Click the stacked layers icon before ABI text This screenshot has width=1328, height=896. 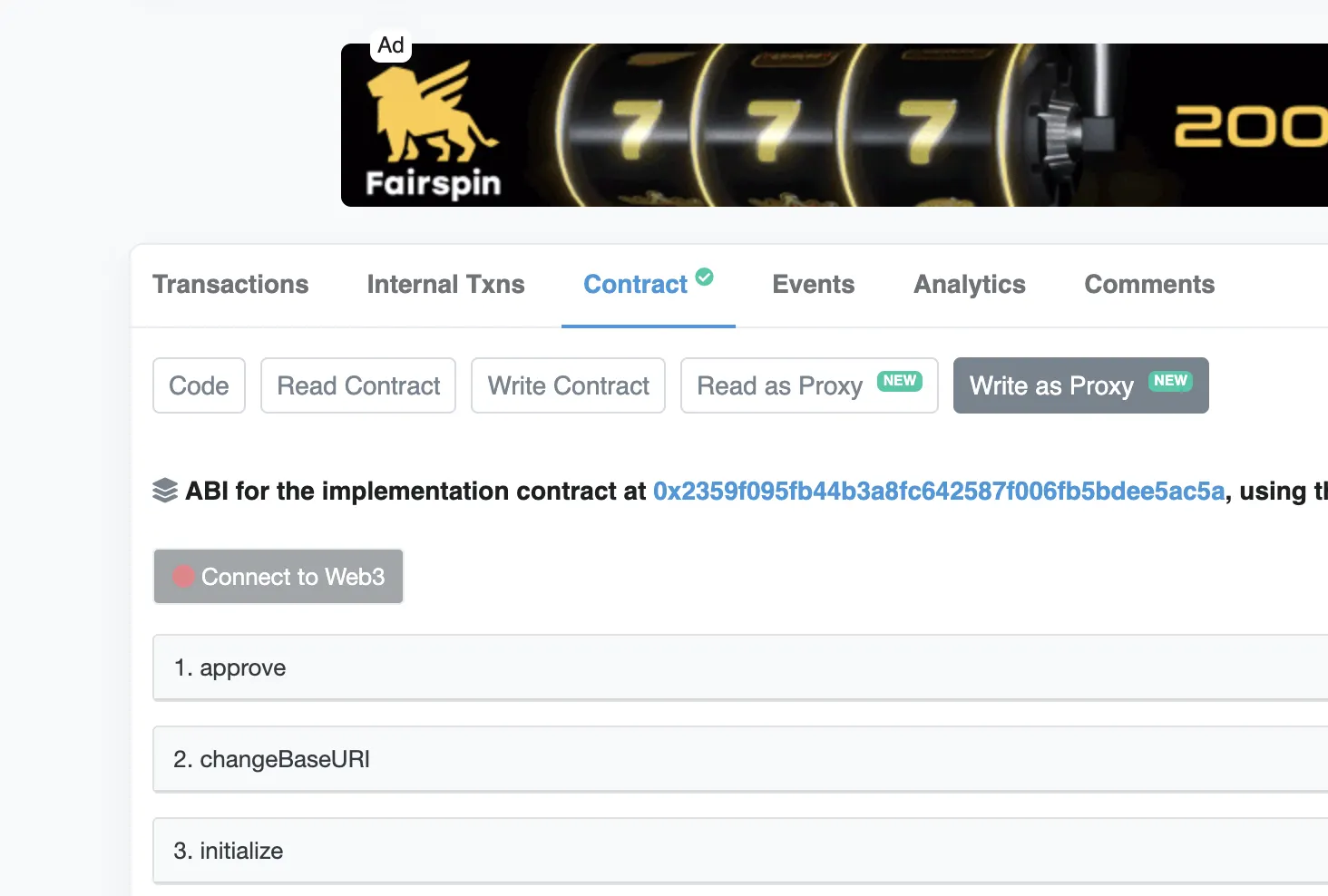coord(165,491)
